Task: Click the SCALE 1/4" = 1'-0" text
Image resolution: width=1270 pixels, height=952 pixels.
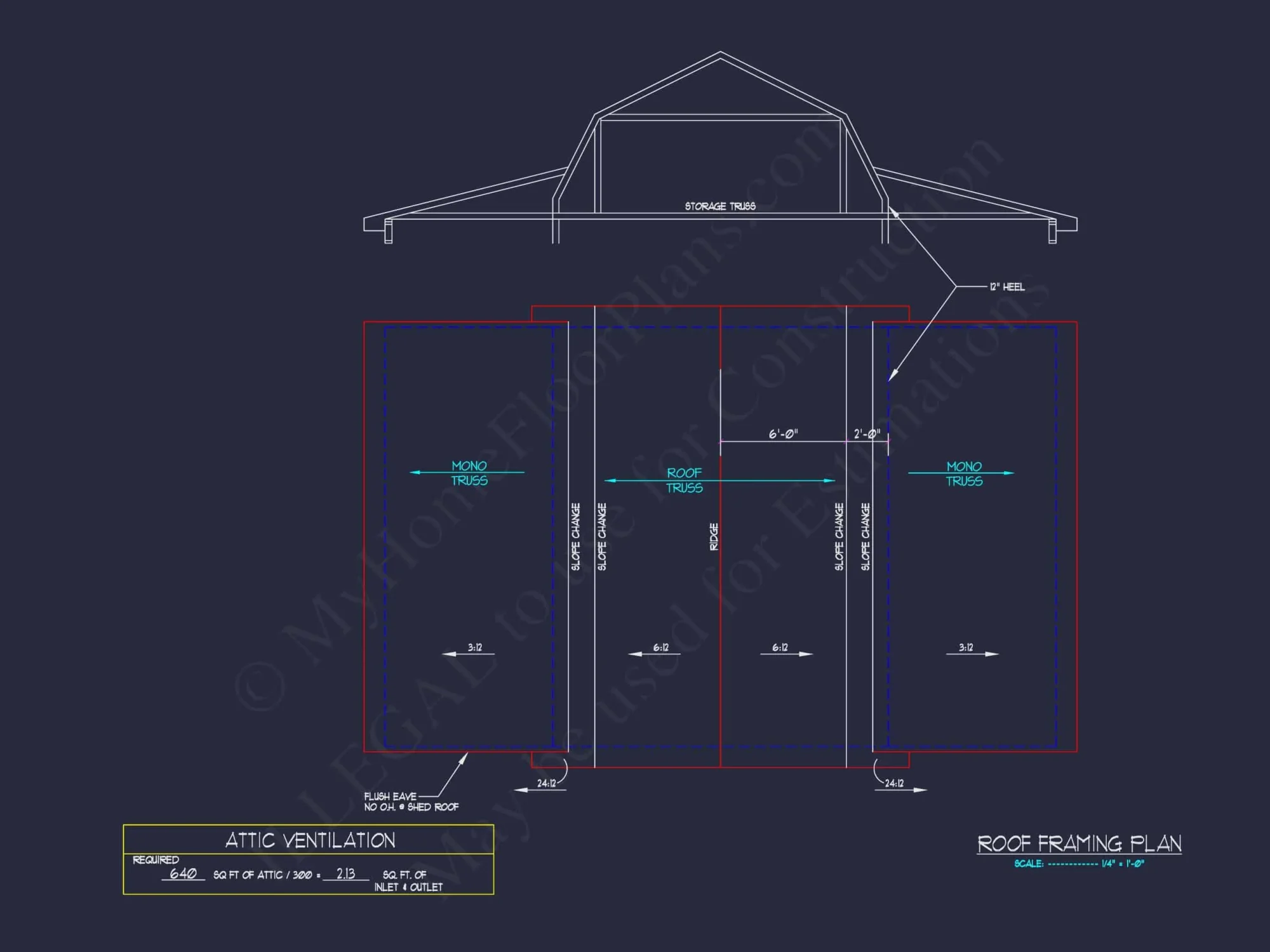Action: click(x=1079, y=864)
